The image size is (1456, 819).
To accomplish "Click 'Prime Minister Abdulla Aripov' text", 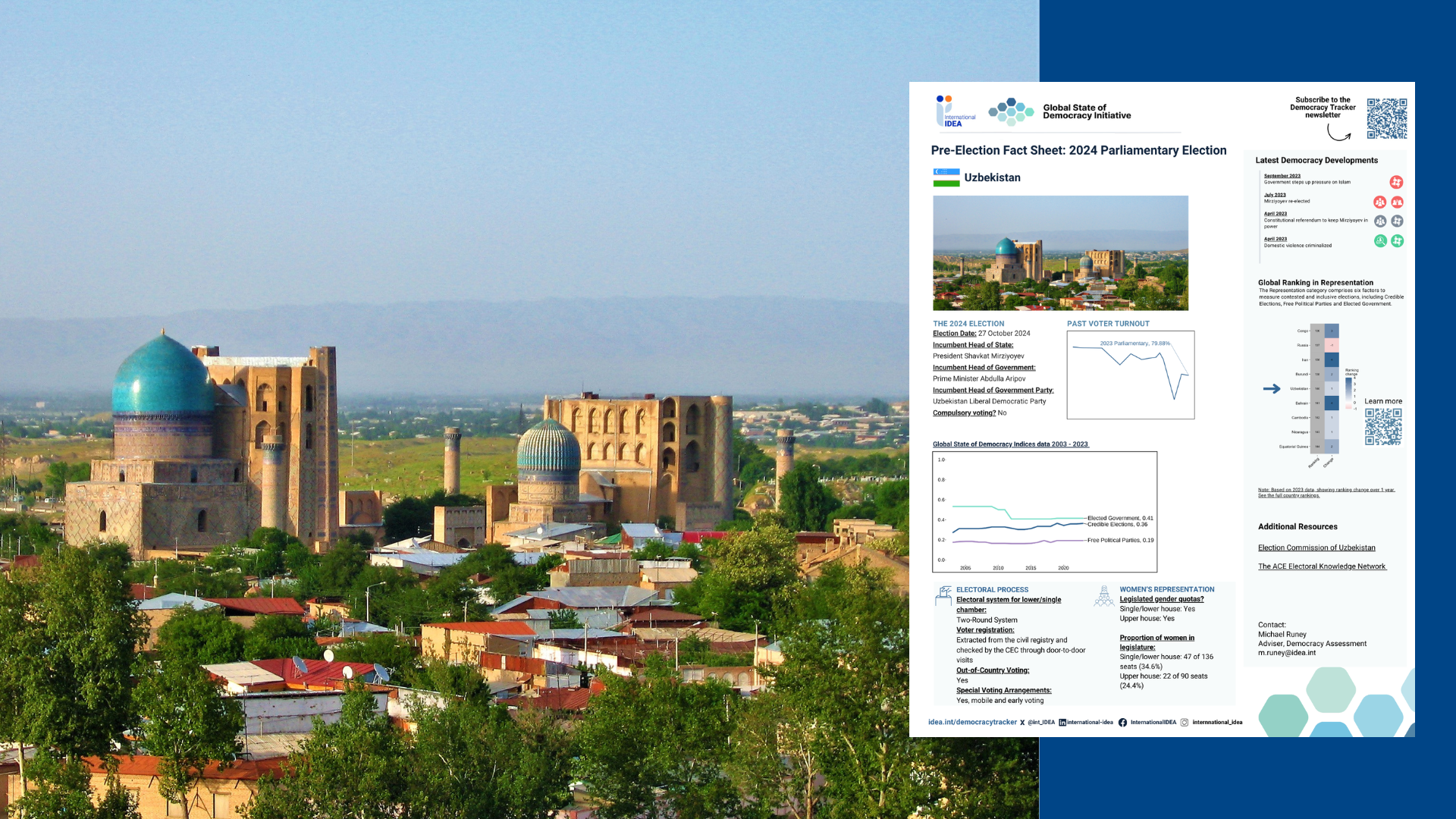I will [x=979, y=379].
